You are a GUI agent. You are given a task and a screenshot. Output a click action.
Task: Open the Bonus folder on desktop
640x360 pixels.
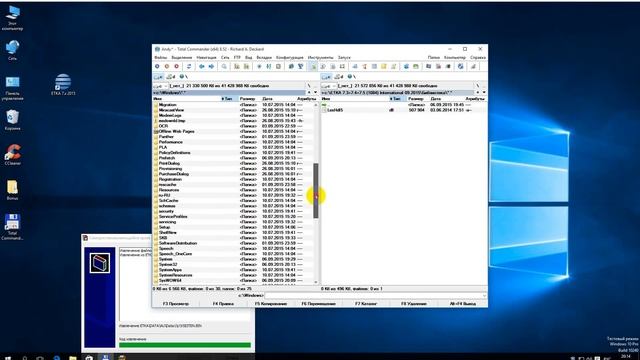pyautogui.click(x=12, y=190)
